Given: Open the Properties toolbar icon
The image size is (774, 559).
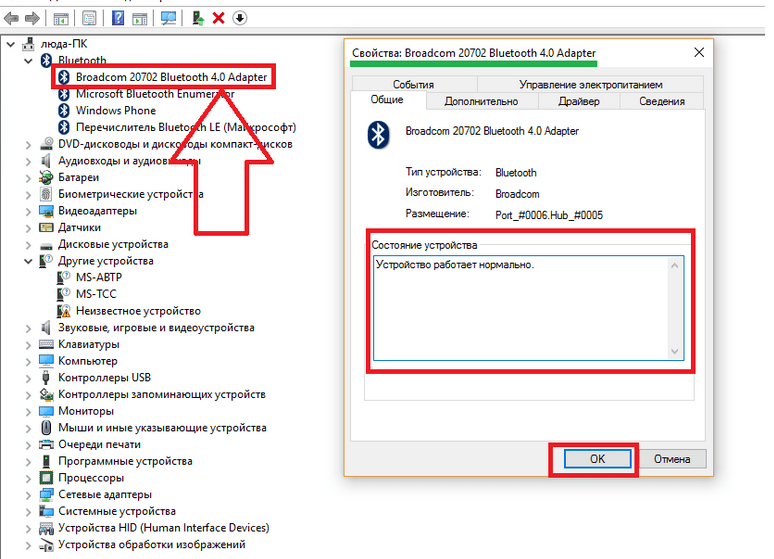Looking at the screenshot, I should [89, 18].
